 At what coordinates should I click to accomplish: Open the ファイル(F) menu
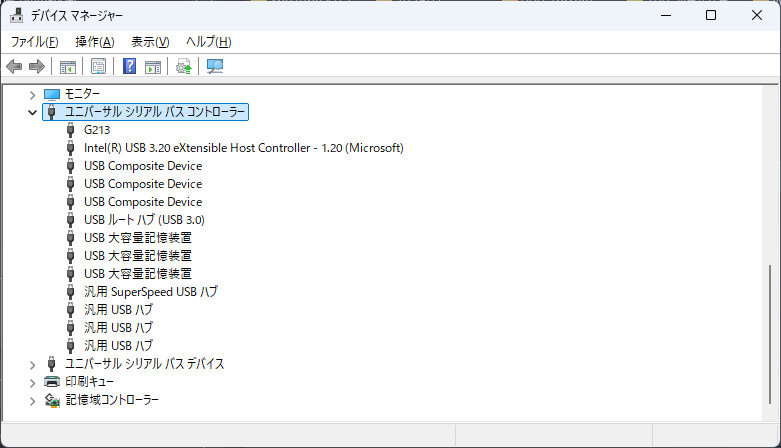pos(34,41)
